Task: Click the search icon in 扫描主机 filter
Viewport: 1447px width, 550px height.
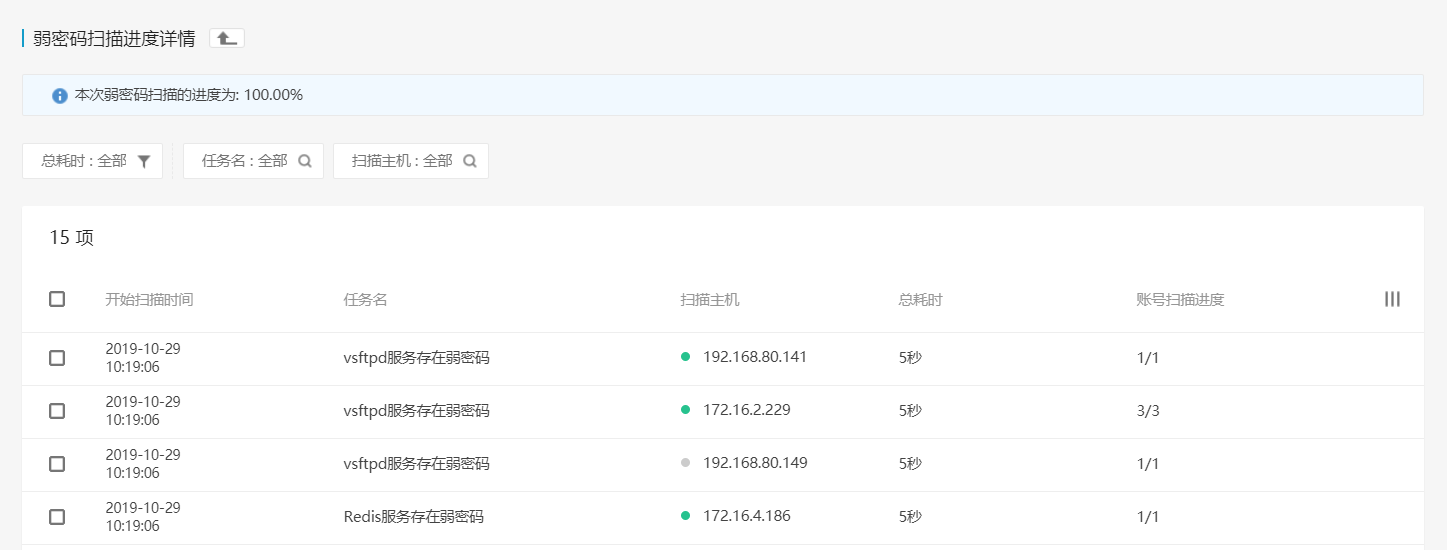Action: pos(470,161)
